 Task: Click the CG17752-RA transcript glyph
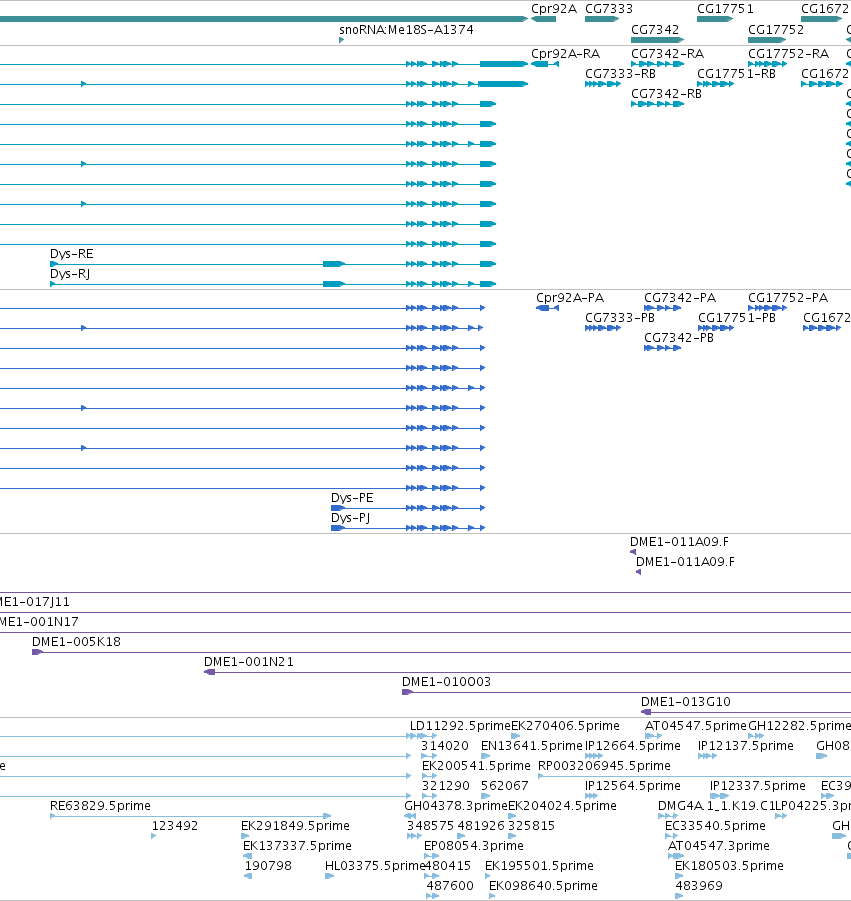coord(767,64)
